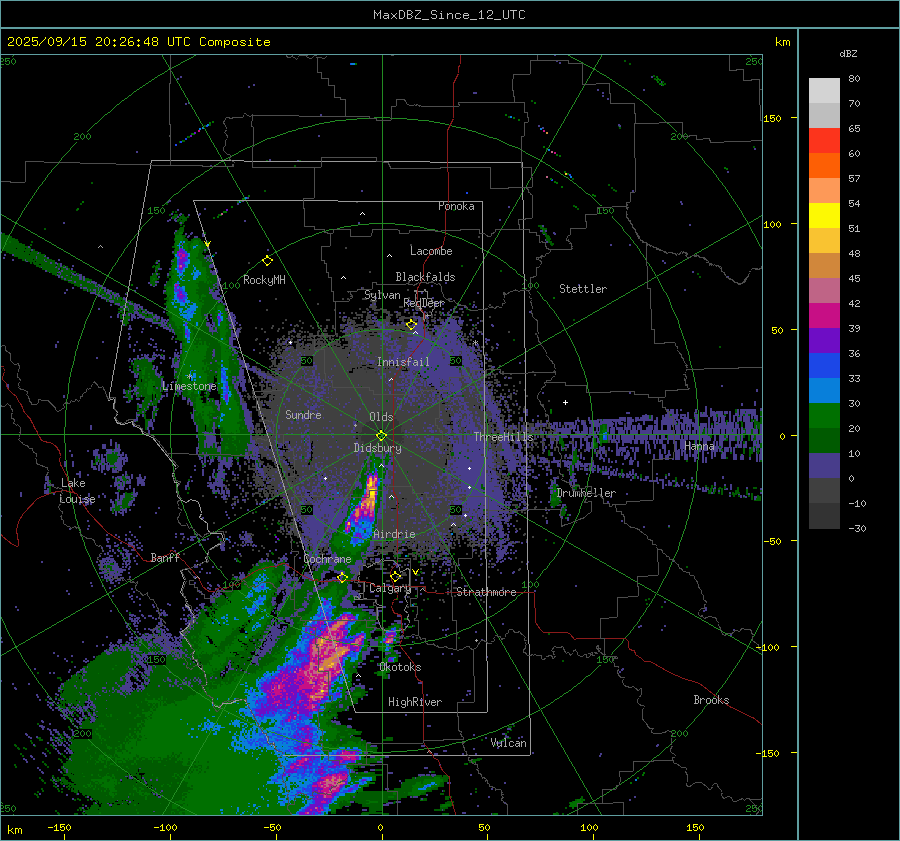Click the Calgary city label
900x841 pixels.
pos(390,588)
